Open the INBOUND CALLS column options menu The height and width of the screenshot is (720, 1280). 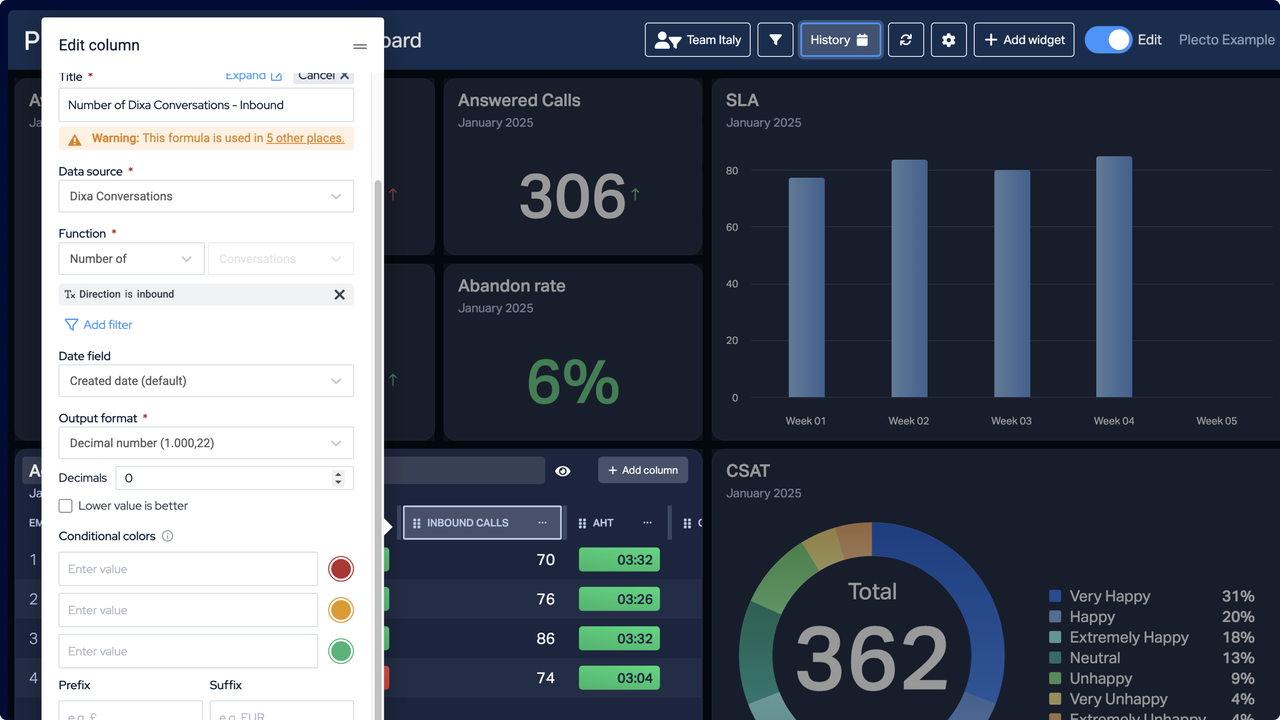point(542,523)
